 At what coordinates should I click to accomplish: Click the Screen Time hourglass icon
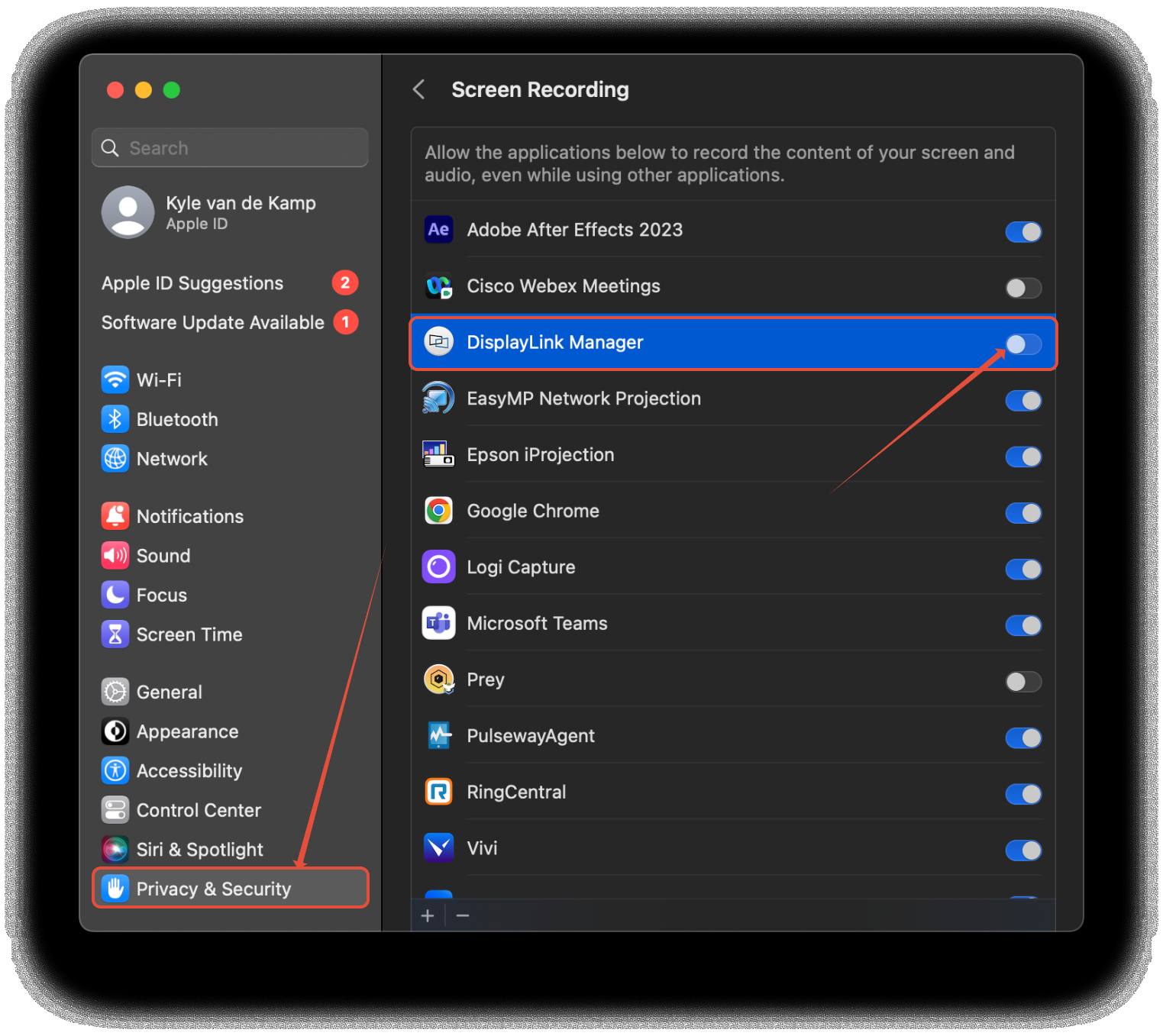click(x=115, y=634)
